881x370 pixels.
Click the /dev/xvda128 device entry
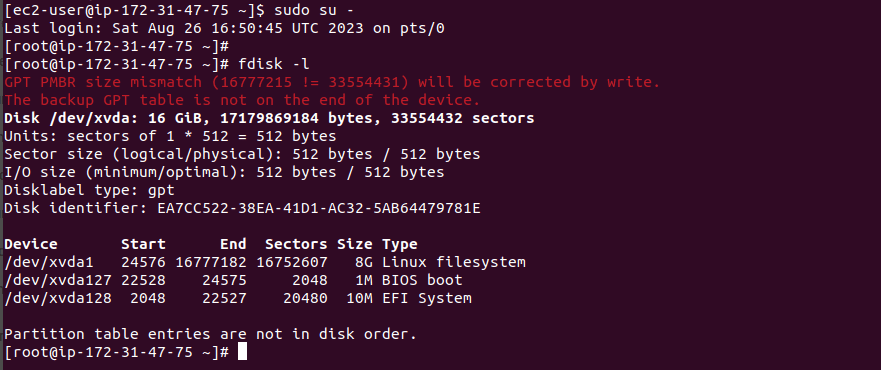(58, 298)
